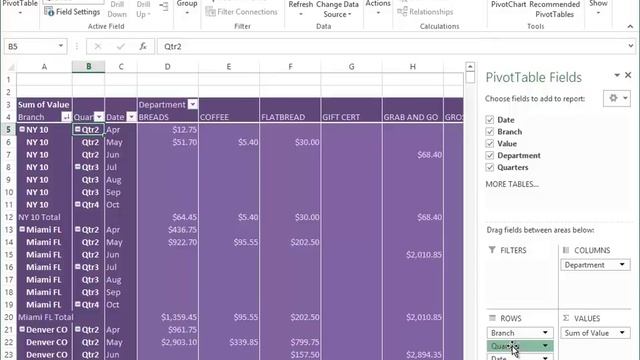
Task: Expand the formula bar with right arrow
Action: [631, 46]
